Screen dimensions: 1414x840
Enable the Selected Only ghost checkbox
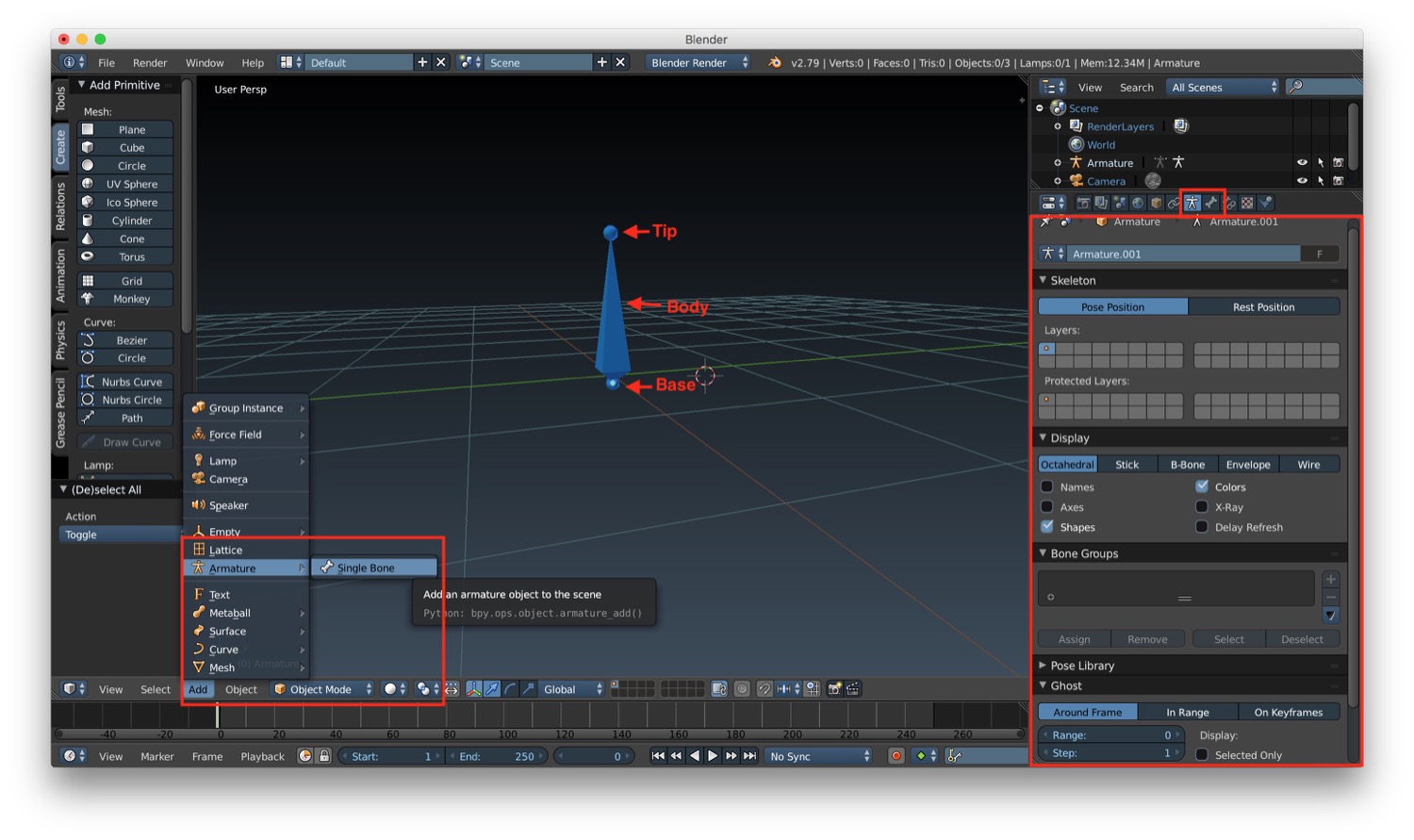(1202, 754)
